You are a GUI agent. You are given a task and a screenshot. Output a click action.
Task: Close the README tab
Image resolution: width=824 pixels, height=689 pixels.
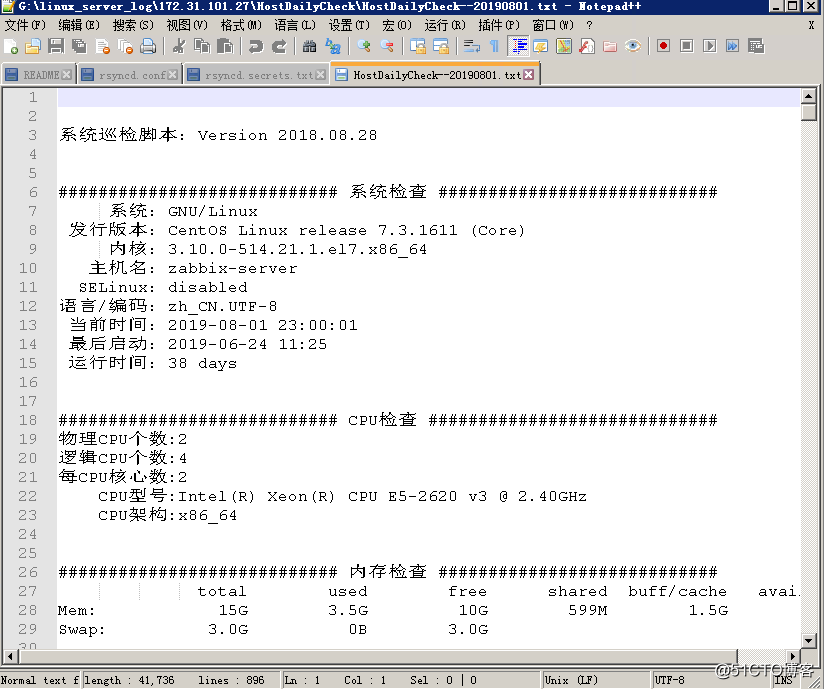pyautogui.click(x=67, y=75)
